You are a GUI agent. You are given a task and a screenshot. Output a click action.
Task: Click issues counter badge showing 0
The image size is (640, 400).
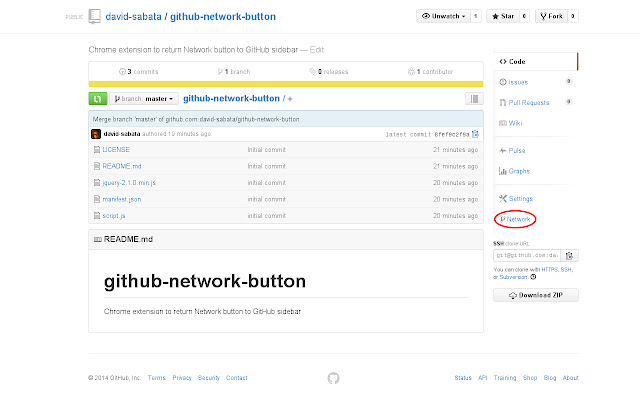click(x=569, y=81)
